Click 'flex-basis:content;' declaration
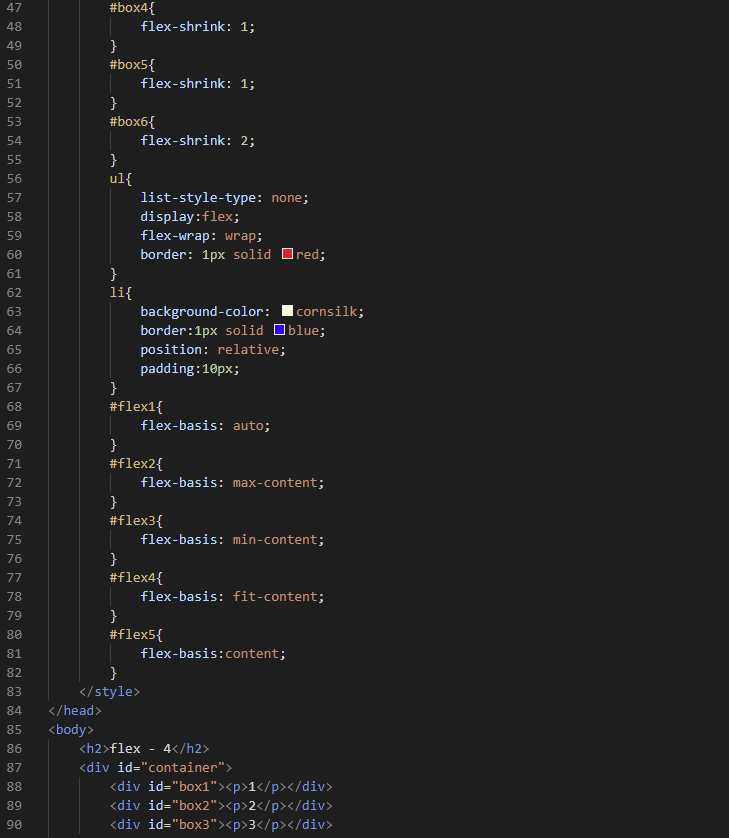729x838 pixels. click(x=213, y=654)
